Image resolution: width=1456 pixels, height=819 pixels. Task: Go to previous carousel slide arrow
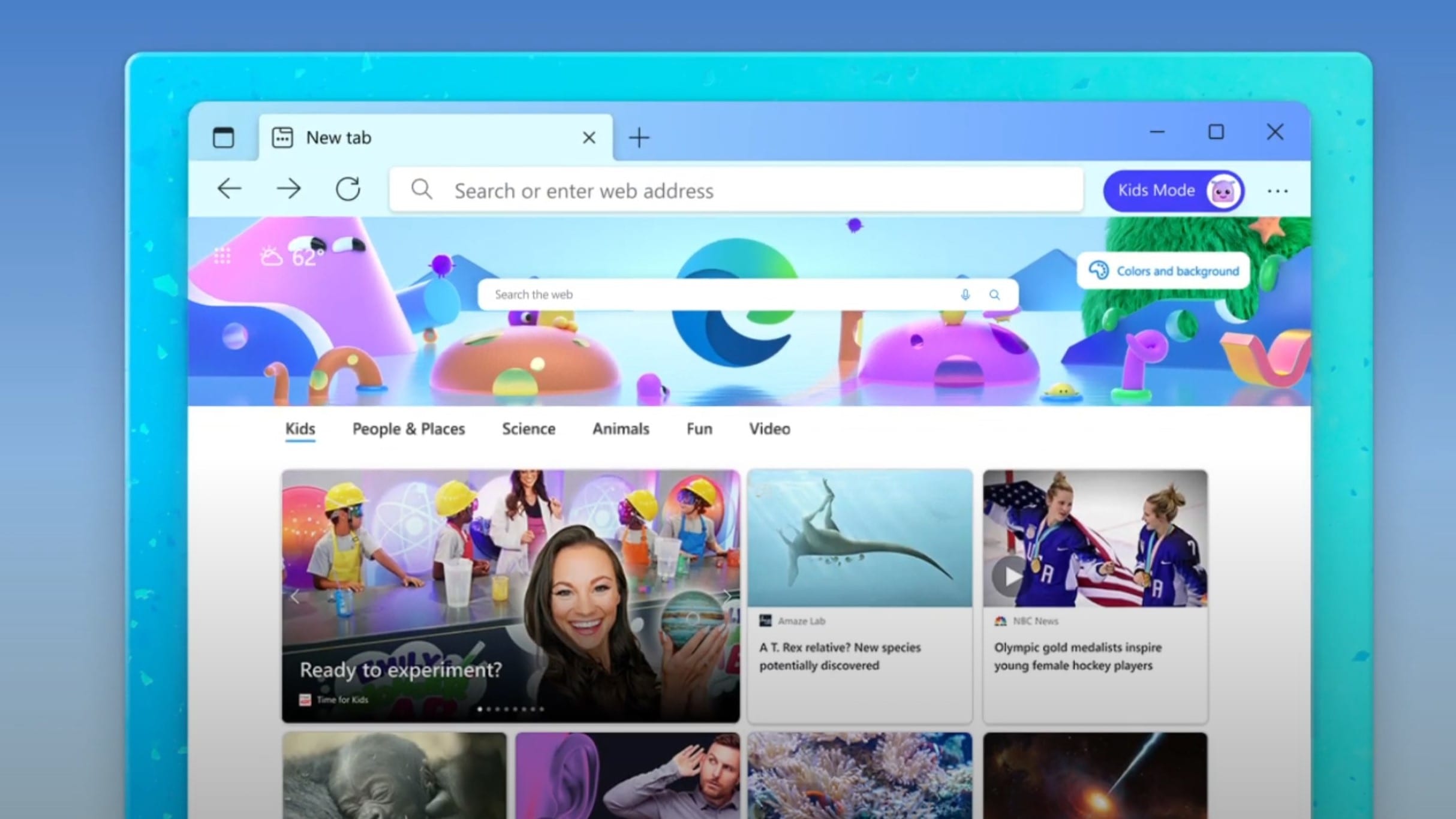[x=295, y=596]
